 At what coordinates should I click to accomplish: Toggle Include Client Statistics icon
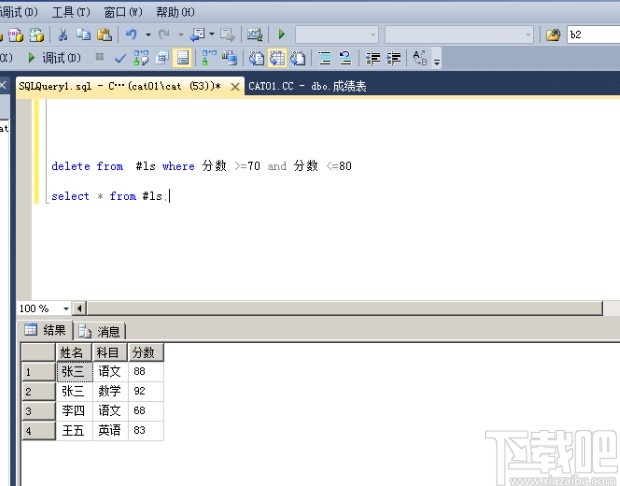tap(229, 58)
